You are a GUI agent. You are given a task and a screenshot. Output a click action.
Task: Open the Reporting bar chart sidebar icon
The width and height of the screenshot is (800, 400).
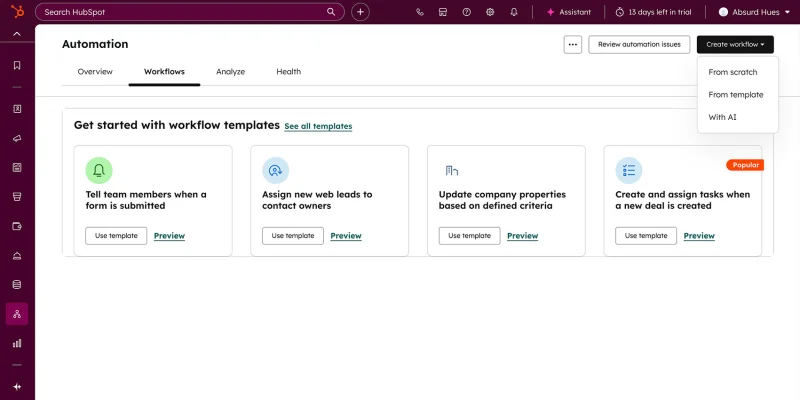pos(17,343)
